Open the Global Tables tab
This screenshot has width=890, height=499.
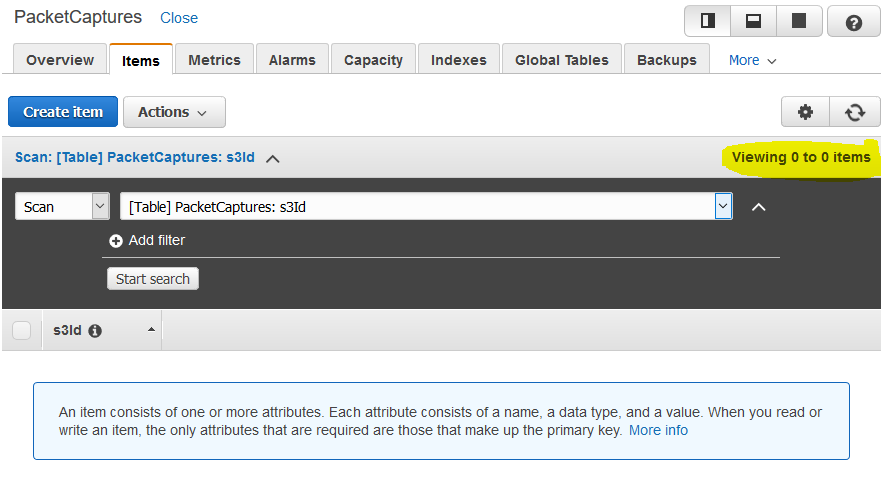pos(561,60)
